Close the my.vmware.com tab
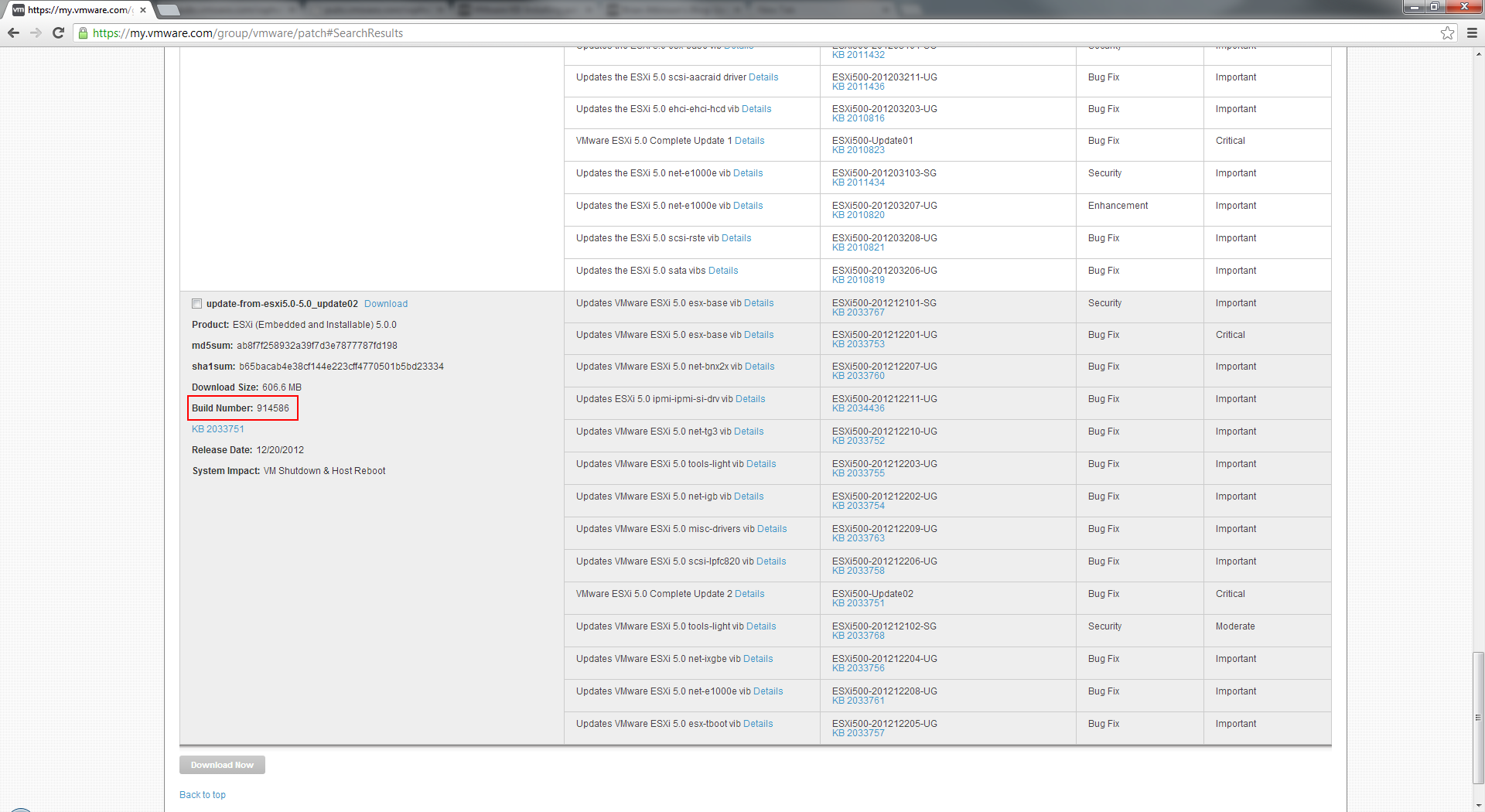Viewport: 1485px width, 812px height. click(x=143, y=10)
